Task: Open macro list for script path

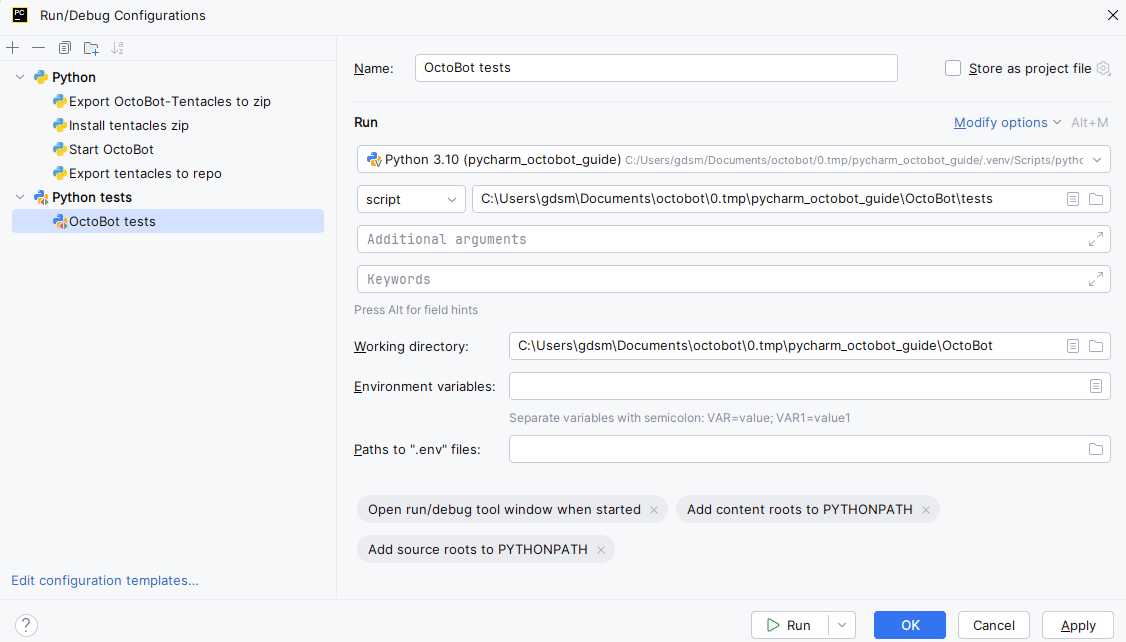Action: 1073,199
